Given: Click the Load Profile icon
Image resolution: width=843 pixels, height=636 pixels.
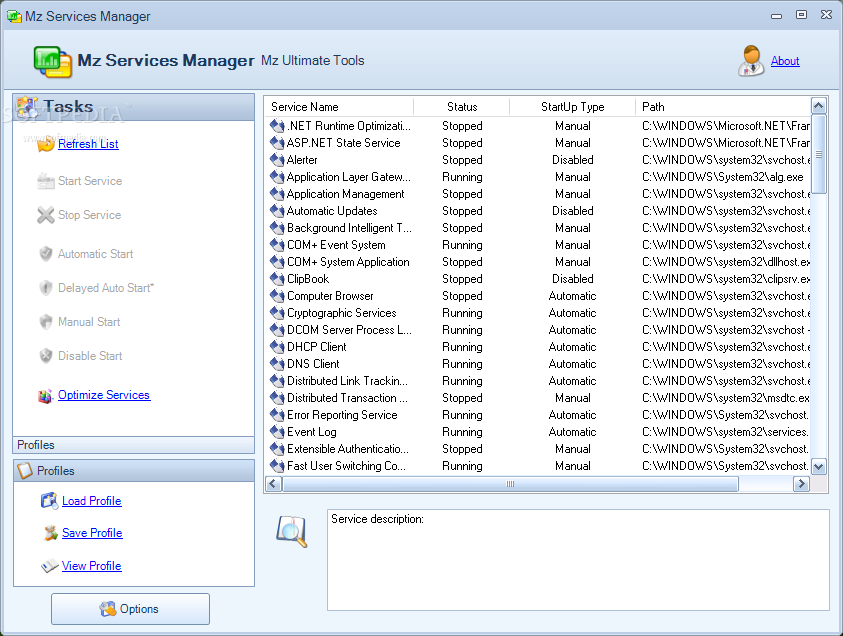Looking at the screenshot, I should 49,501.
